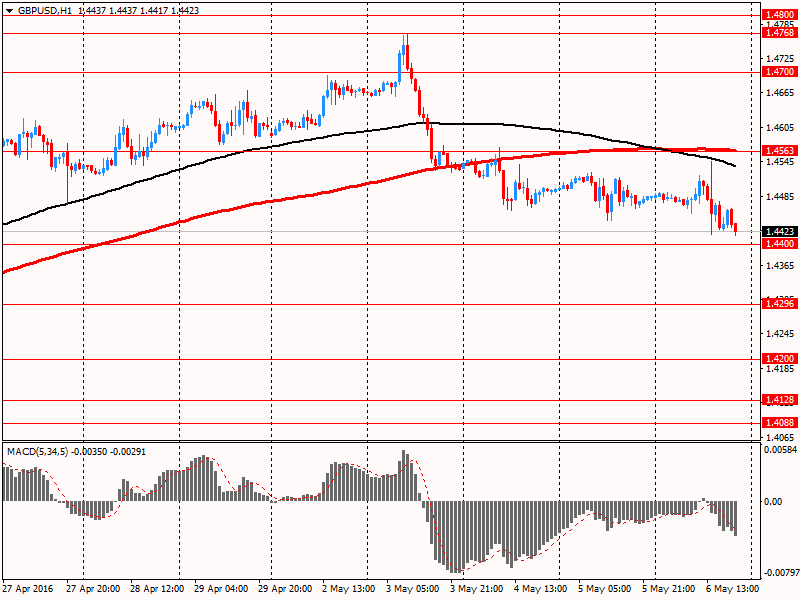Select the 1.4800 red price level label

click(780, 15)
